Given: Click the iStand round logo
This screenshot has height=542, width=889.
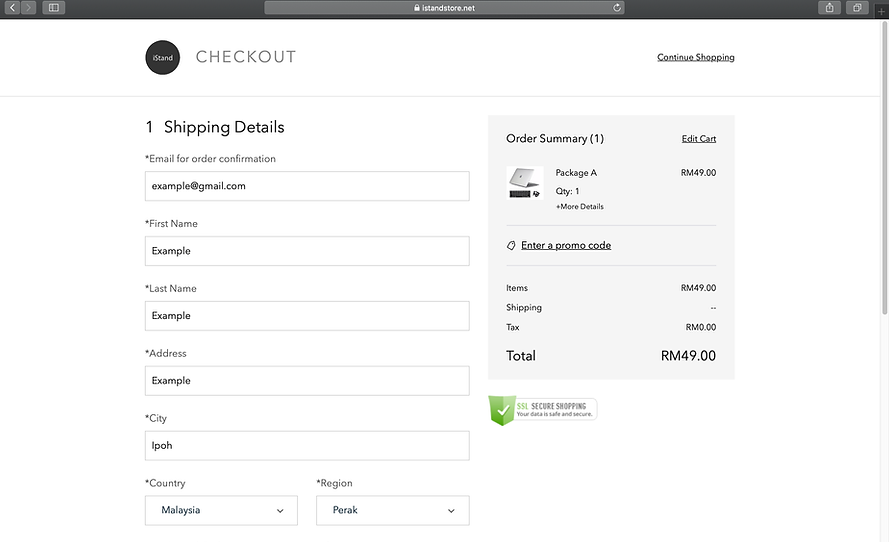Looking at the screenshot, I should tap(163, 57).
